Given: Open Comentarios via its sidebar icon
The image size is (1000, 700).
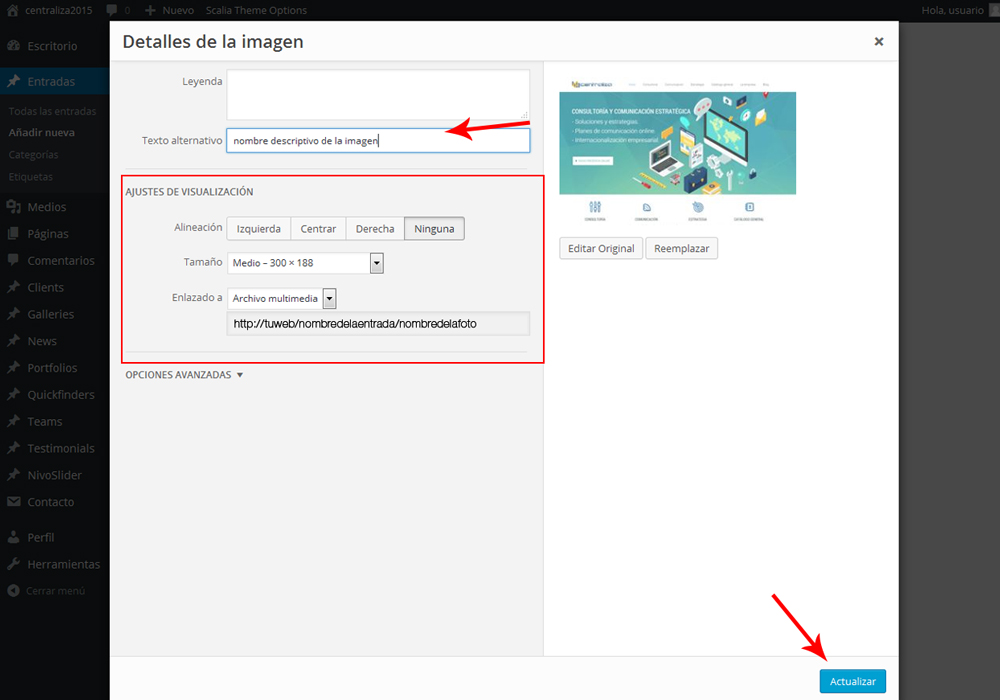Looking at the screenshot, I should 14,260.
